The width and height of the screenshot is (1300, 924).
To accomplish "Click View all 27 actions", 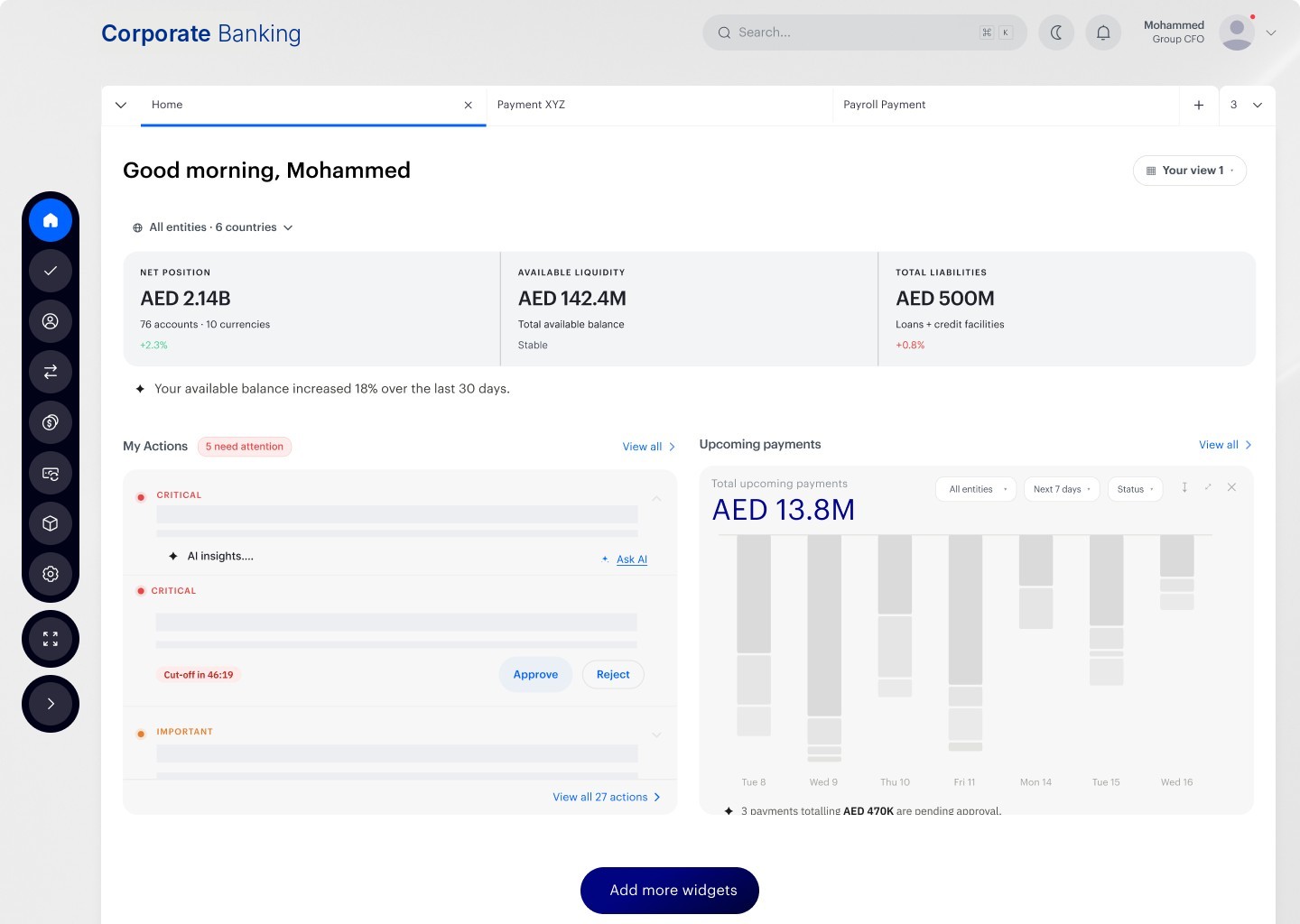I will (607, 798).
